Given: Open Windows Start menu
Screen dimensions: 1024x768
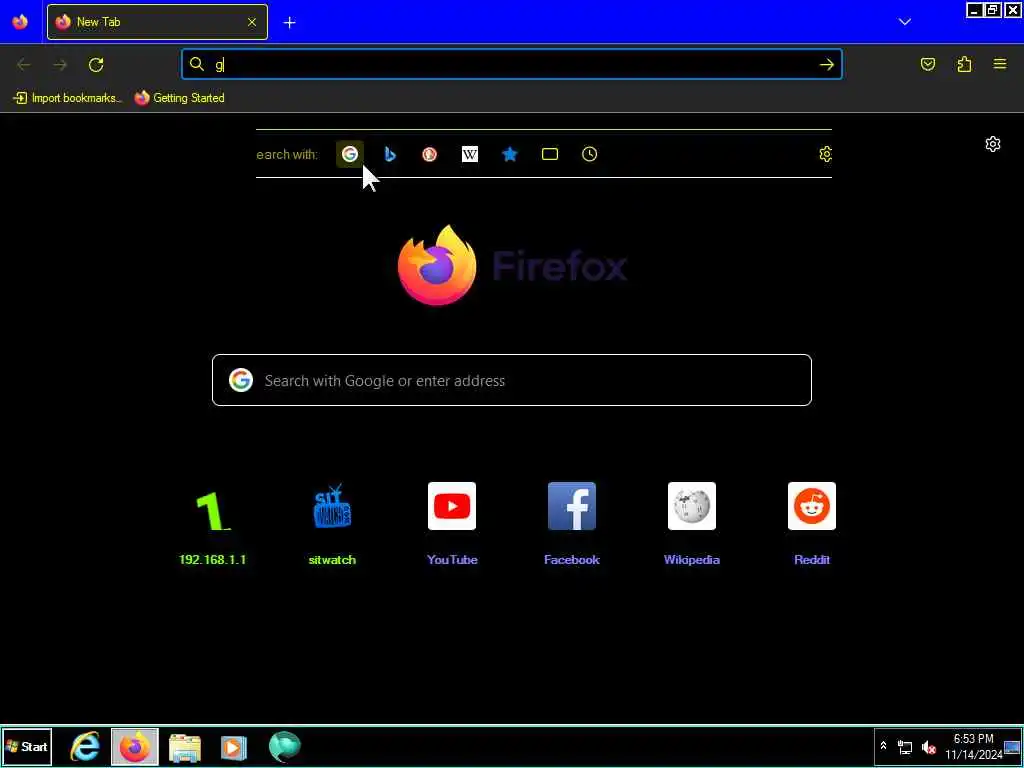Looking at the screenshot, I should [x=27, y=746].
